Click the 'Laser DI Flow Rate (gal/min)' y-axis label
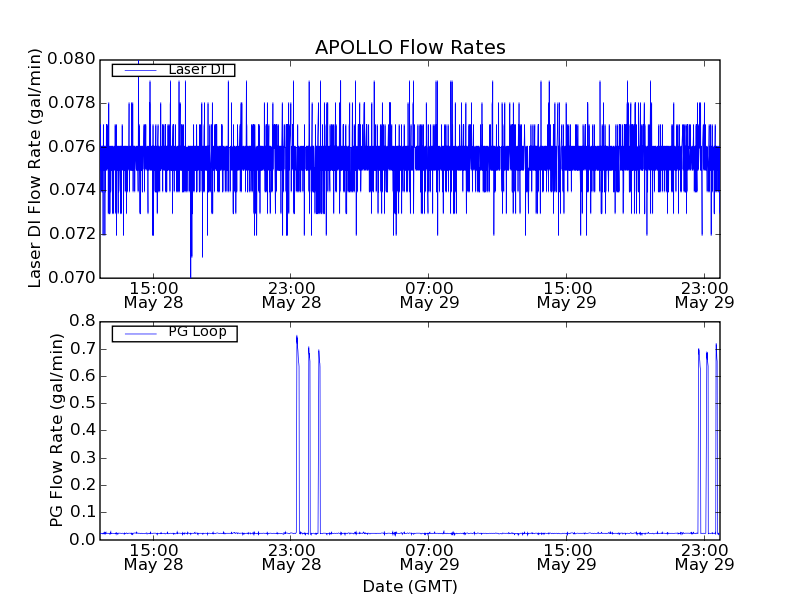Viewport: 800px width, 600px height. pos(35,168)
